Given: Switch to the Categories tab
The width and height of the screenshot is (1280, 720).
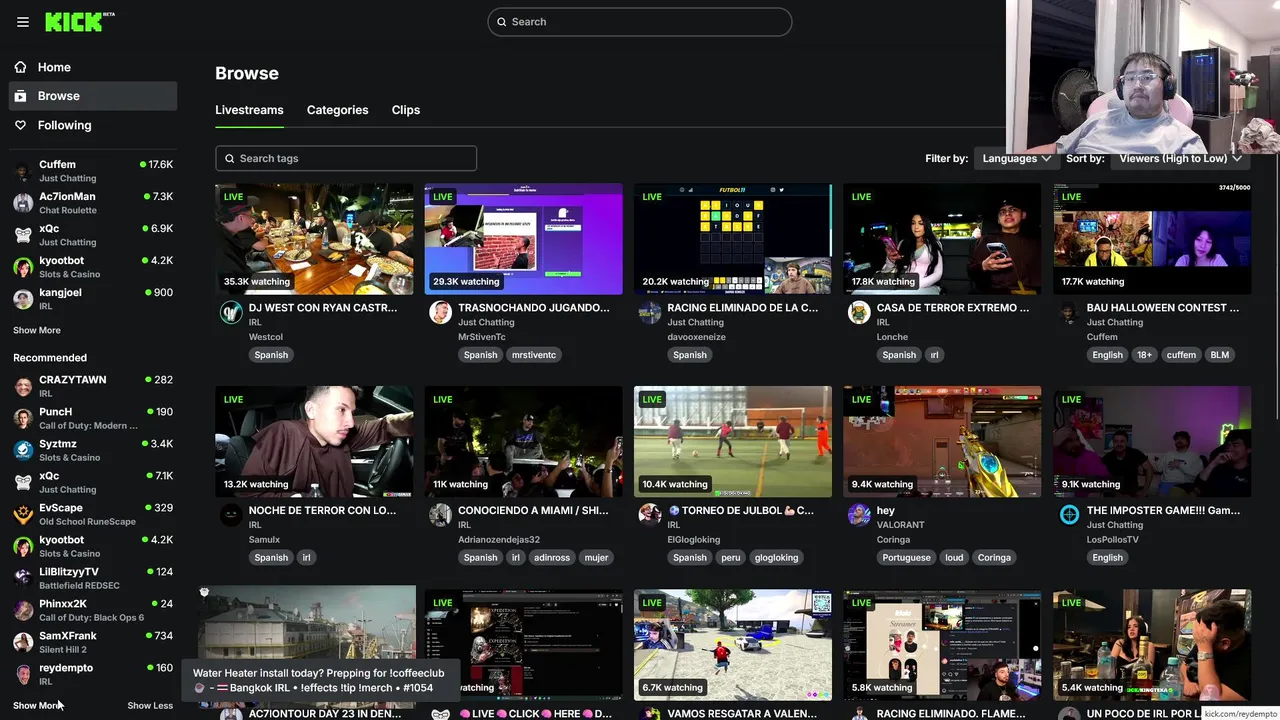Looking at the screenshot, I should click(x=337, y=110).
